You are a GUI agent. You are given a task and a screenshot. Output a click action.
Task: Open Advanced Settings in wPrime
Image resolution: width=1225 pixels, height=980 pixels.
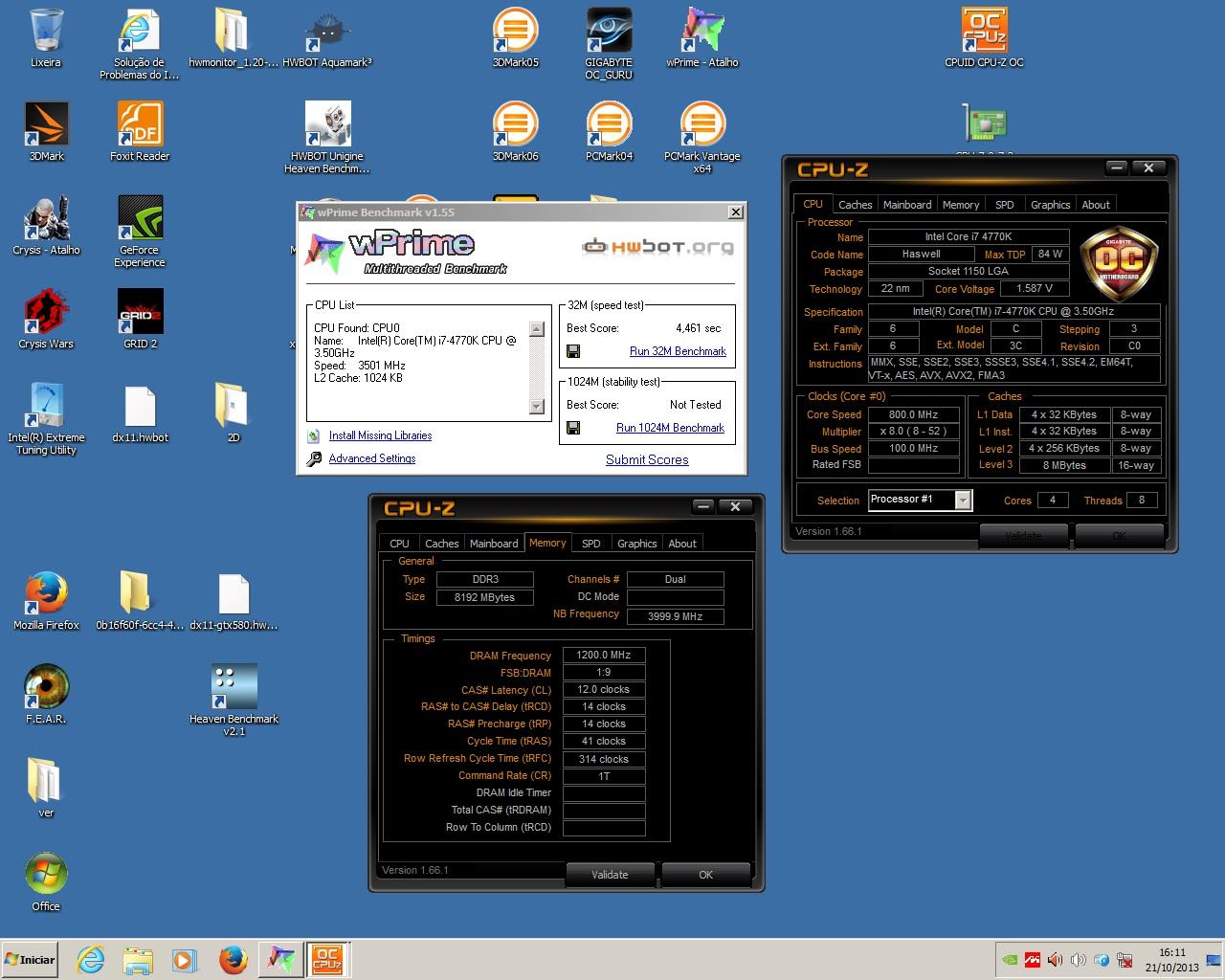click(x=372, y=458)
